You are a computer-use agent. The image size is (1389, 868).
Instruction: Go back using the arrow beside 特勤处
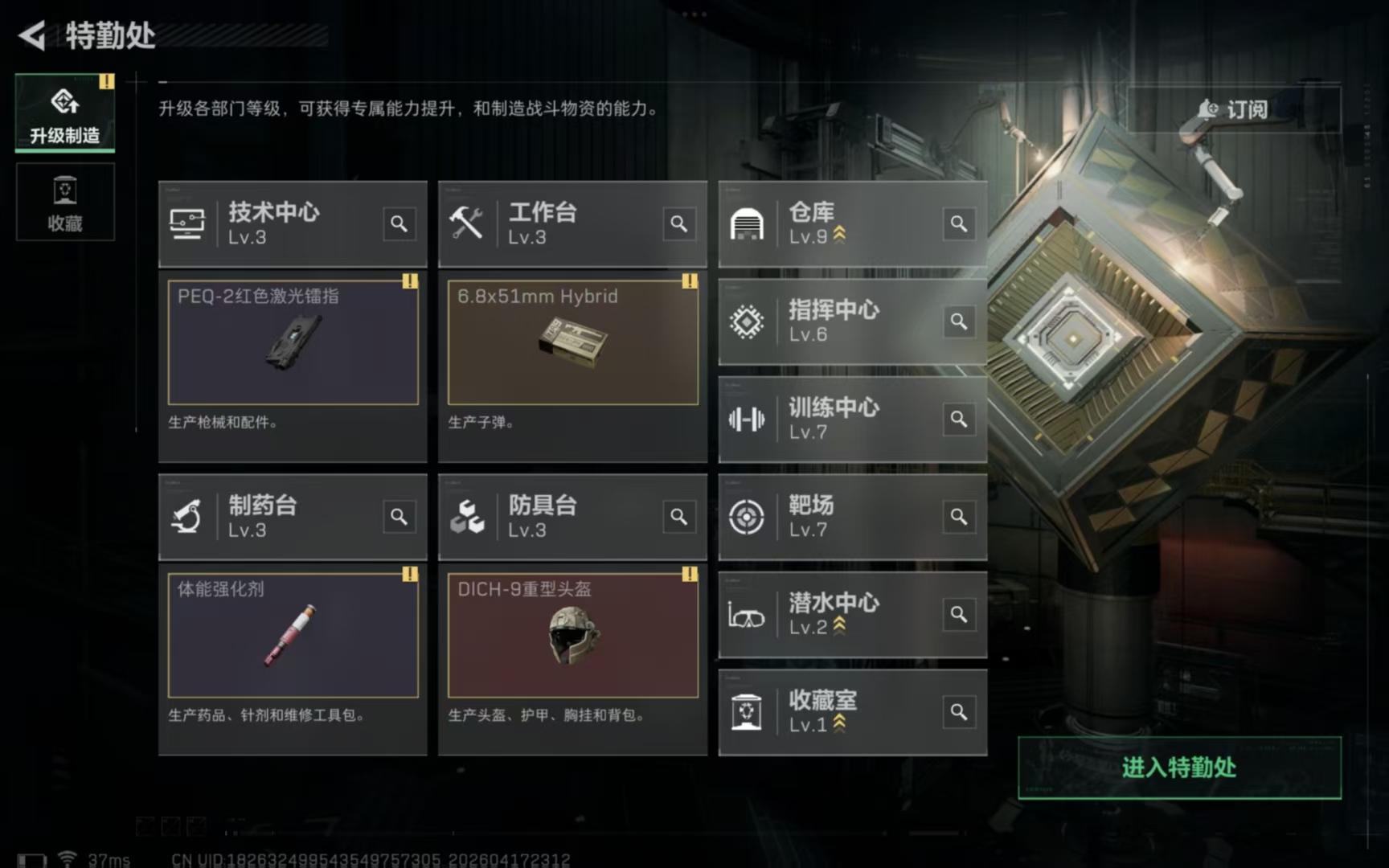32,35
